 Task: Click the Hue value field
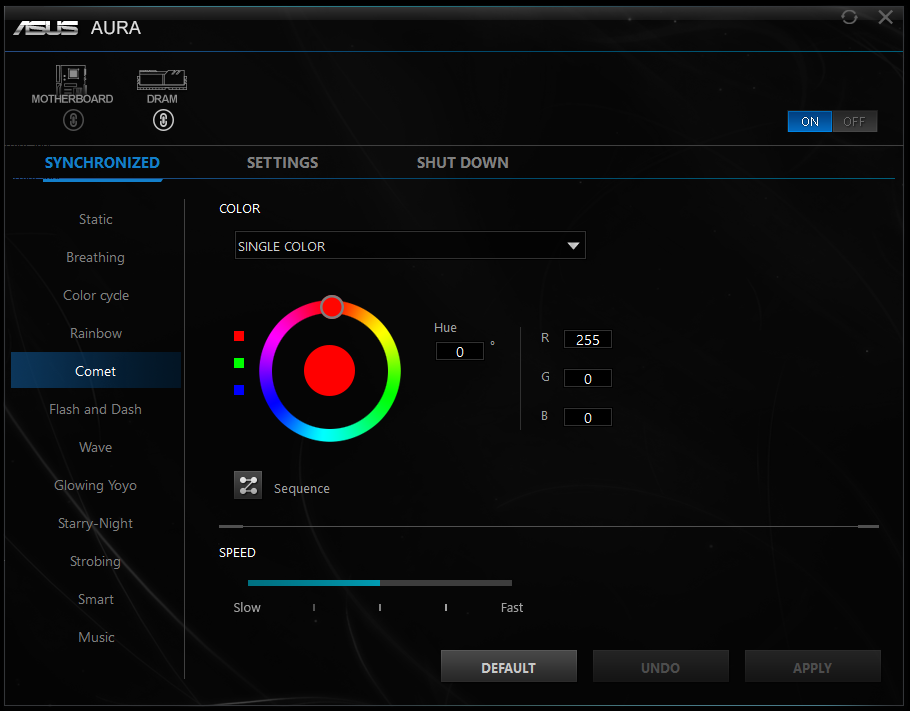point(460,352)
